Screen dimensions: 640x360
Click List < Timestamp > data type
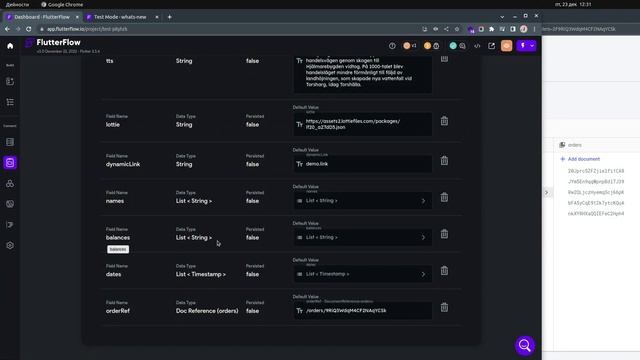pyautogui.click(x=201, y=274)
